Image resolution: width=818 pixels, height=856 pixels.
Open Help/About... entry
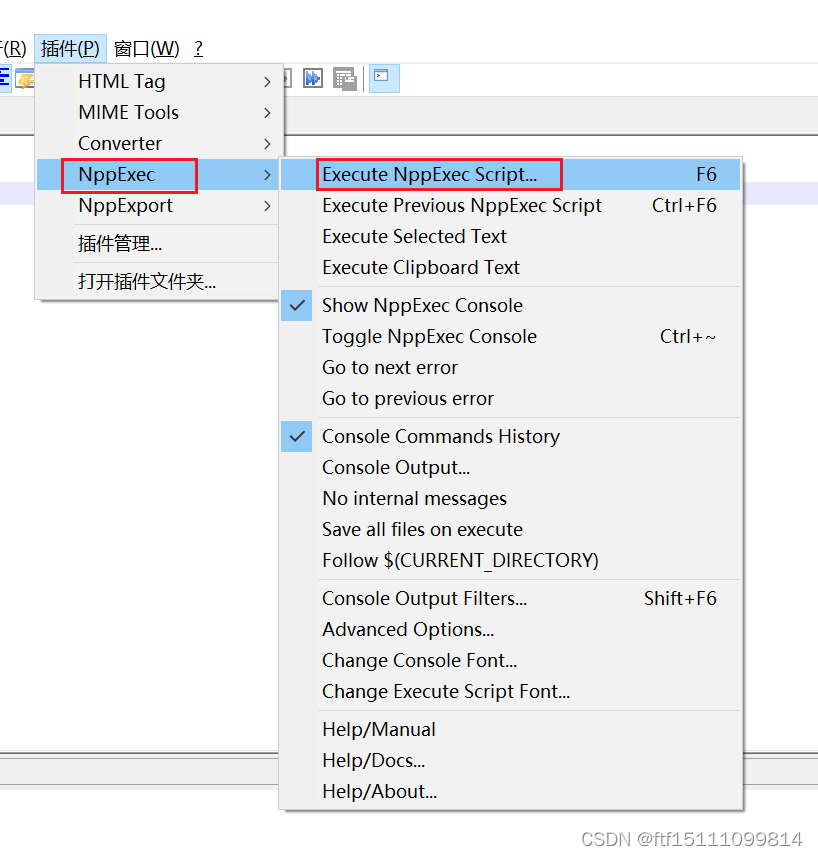(x=510, y=792)
